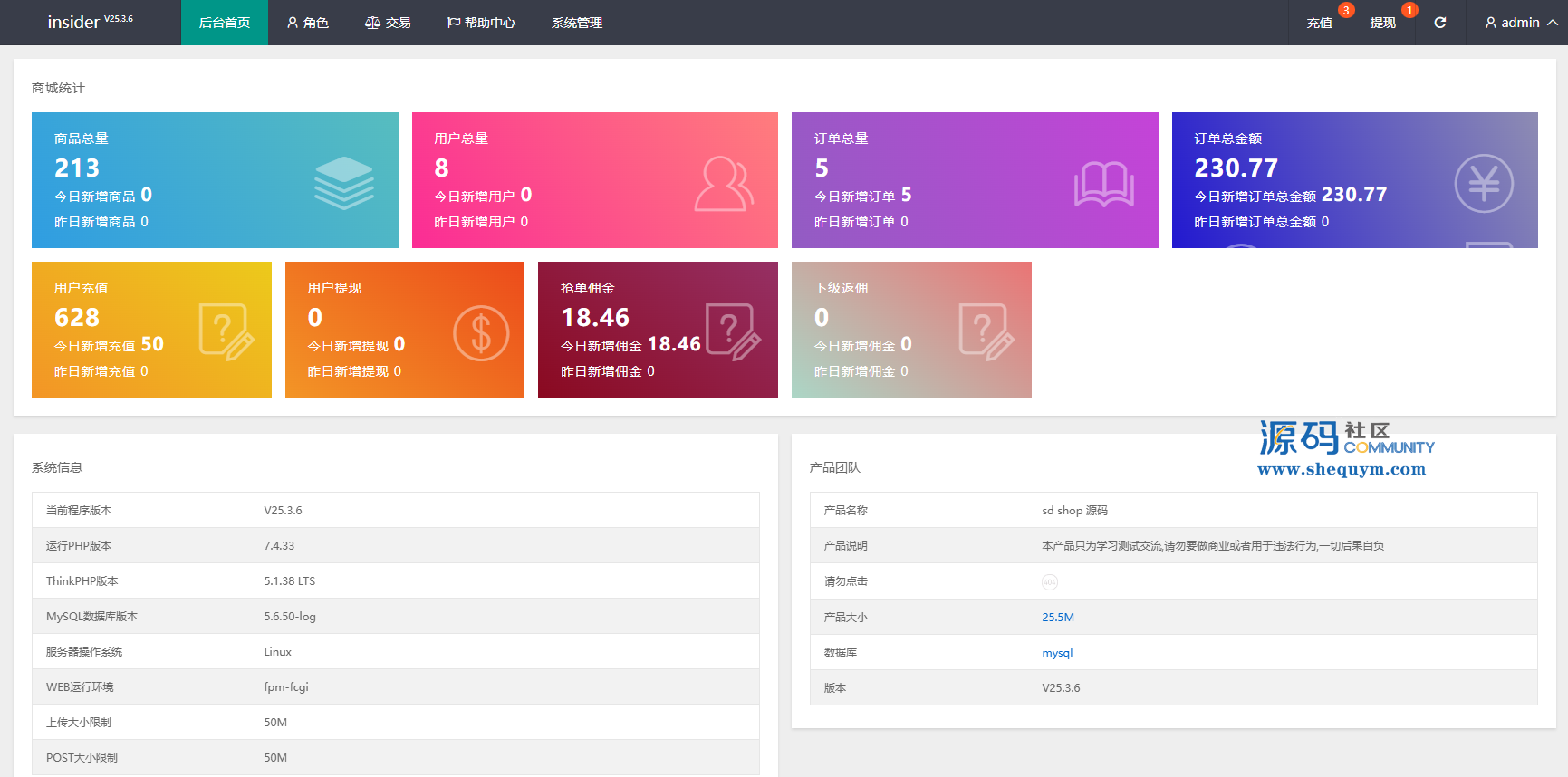This screenshot has height=777, width=1568.
Task: Click the edit note icon on 下级返佣 card
Action: 986,332
